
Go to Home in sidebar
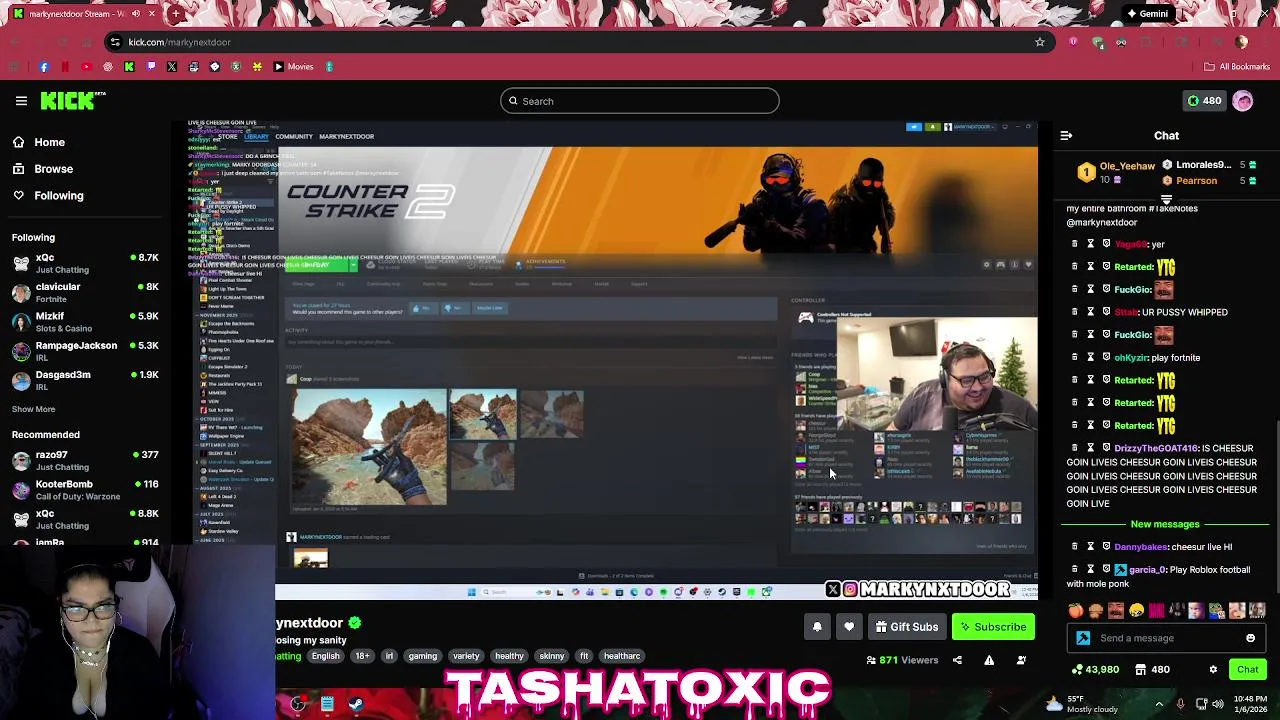point(39,142)
